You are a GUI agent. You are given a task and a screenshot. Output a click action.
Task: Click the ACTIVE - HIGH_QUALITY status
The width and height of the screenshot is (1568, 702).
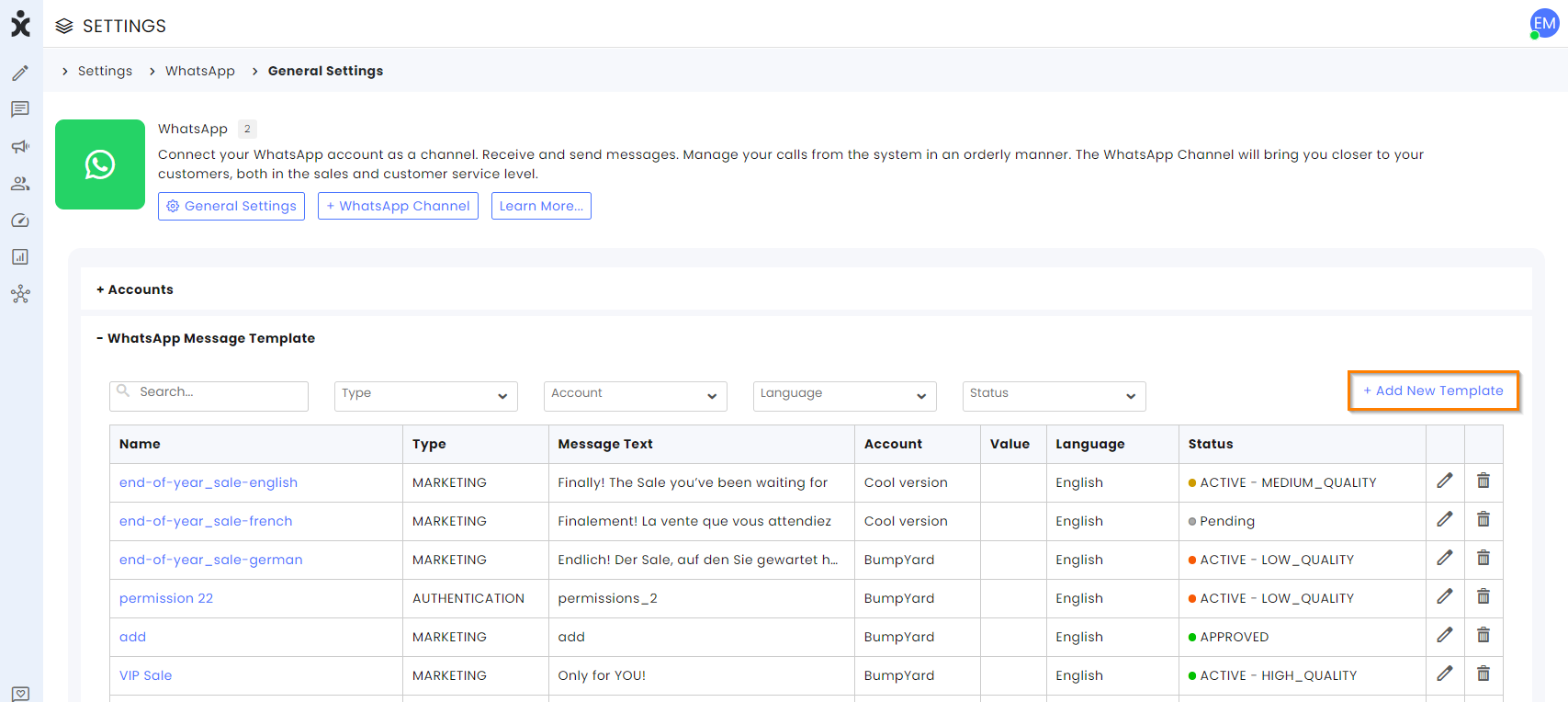pos(1272,675)
